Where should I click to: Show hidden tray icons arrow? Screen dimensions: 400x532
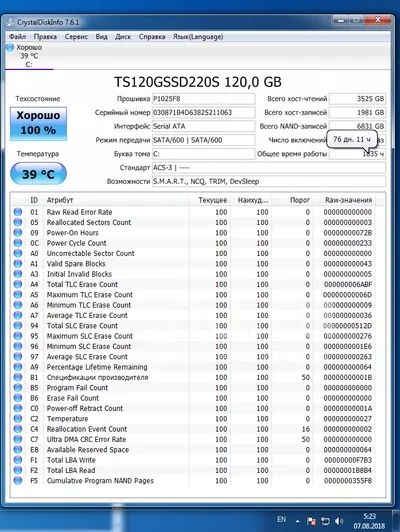click(x=298, y=521)
